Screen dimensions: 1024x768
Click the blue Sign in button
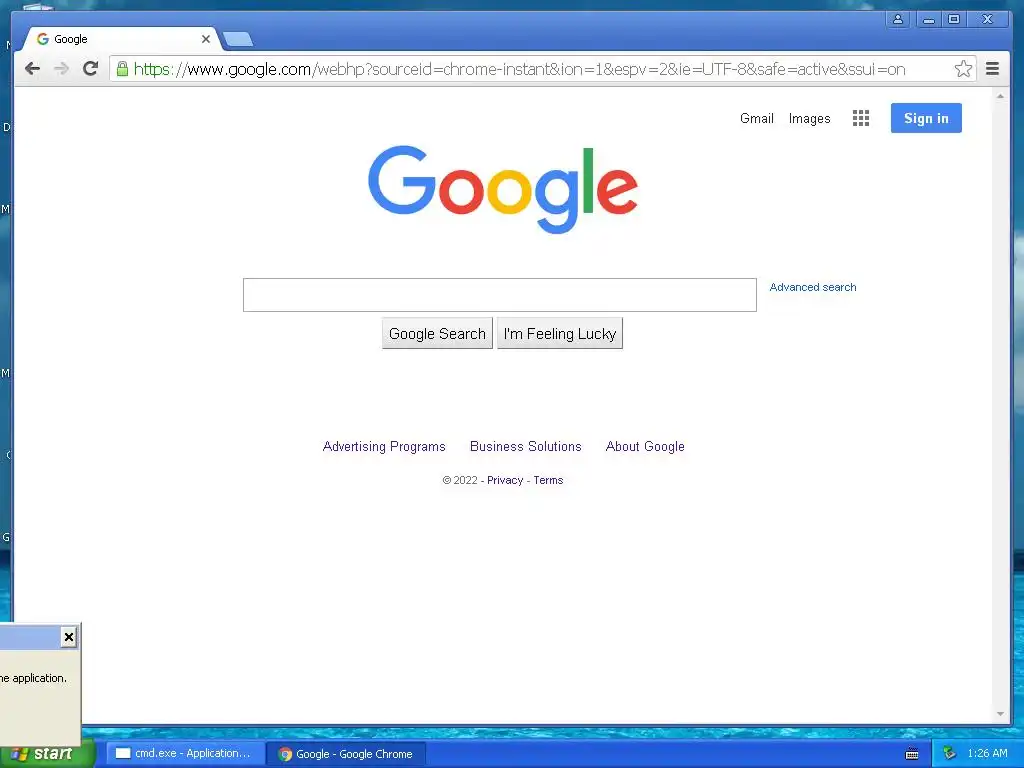[x=926, y=118]
